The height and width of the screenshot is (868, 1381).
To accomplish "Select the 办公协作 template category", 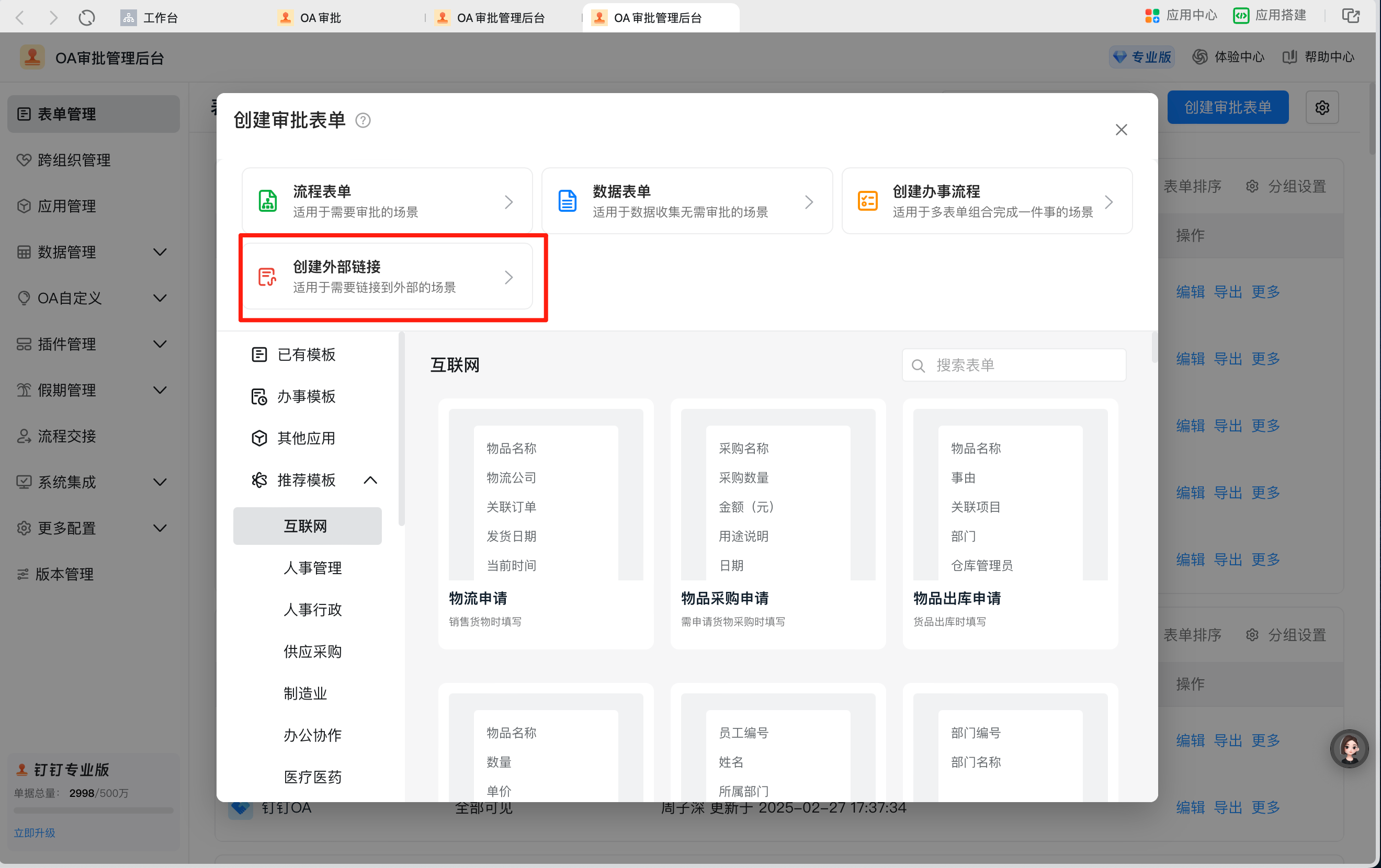I will (x=312, y=735).
